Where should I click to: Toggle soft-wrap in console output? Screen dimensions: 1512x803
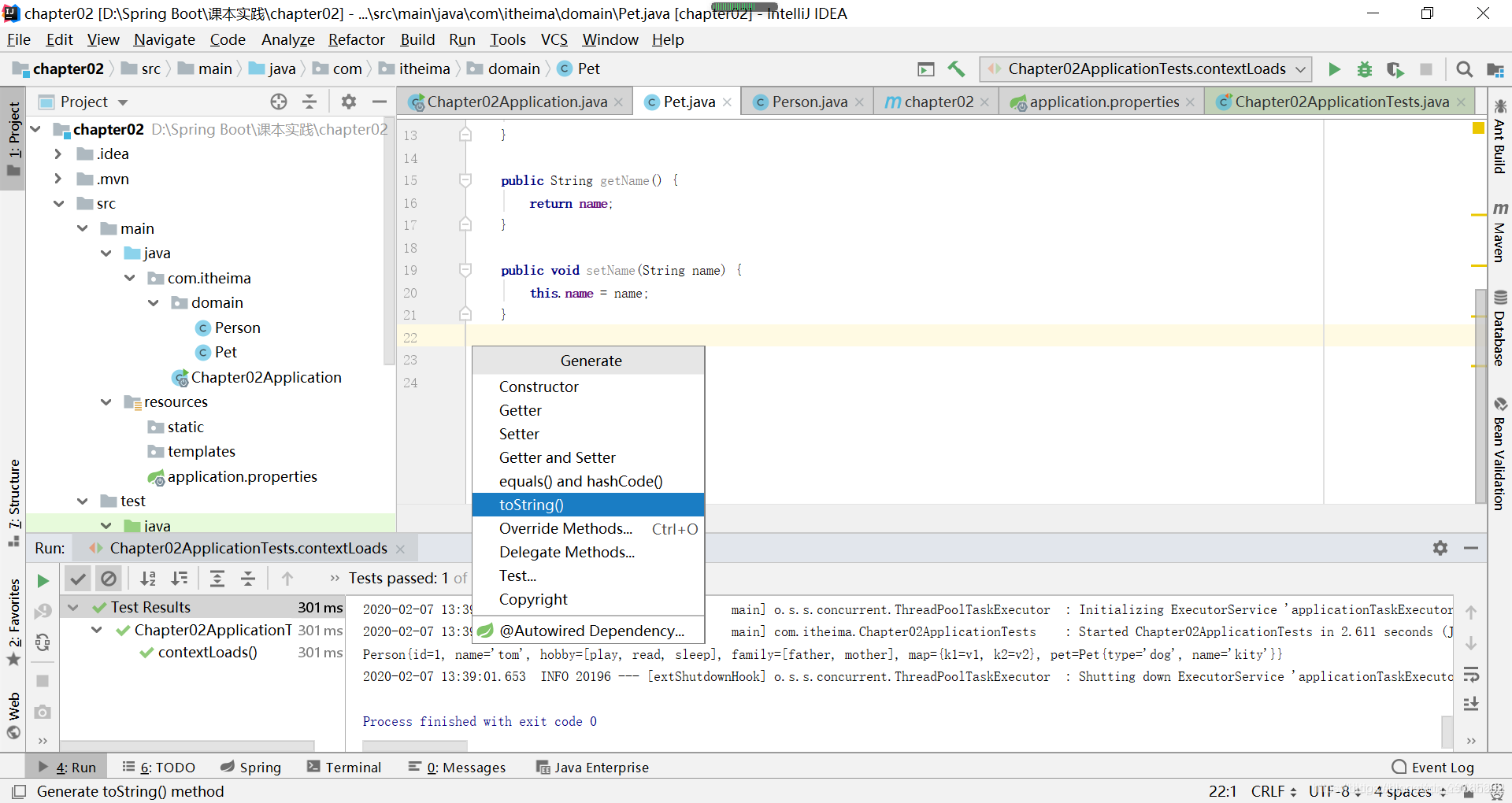coord(1470,675)
